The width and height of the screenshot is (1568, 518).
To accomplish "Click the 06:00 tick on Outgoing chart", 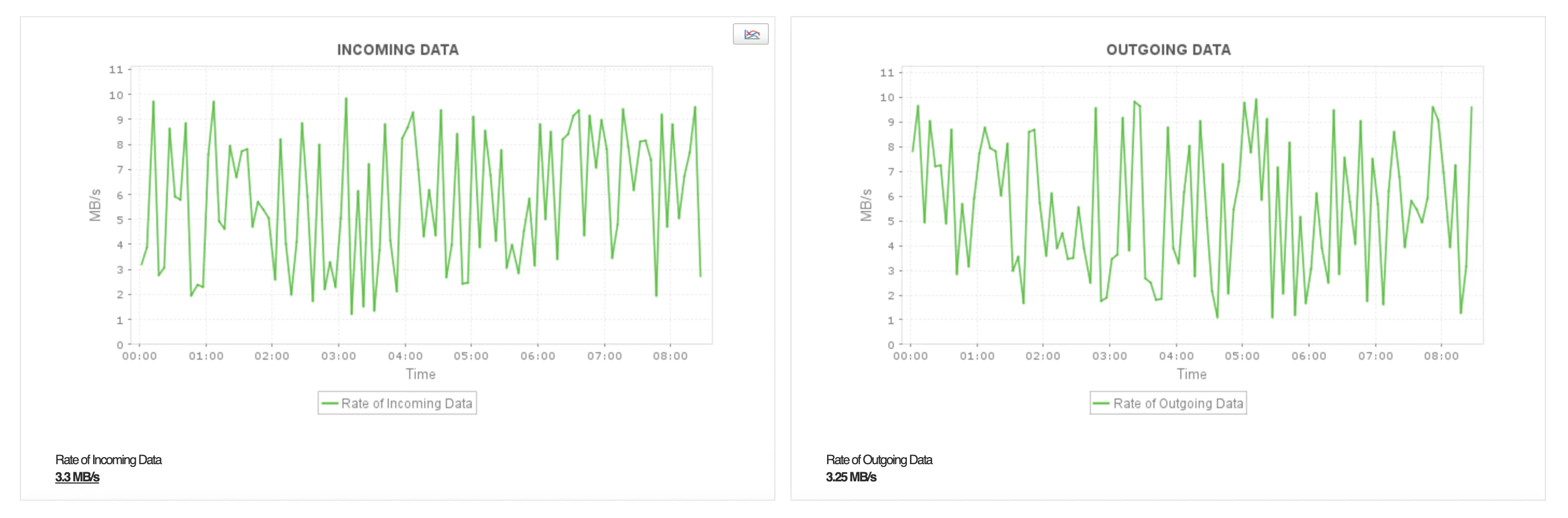I will pyautogui.click(x=1308, y=356).
